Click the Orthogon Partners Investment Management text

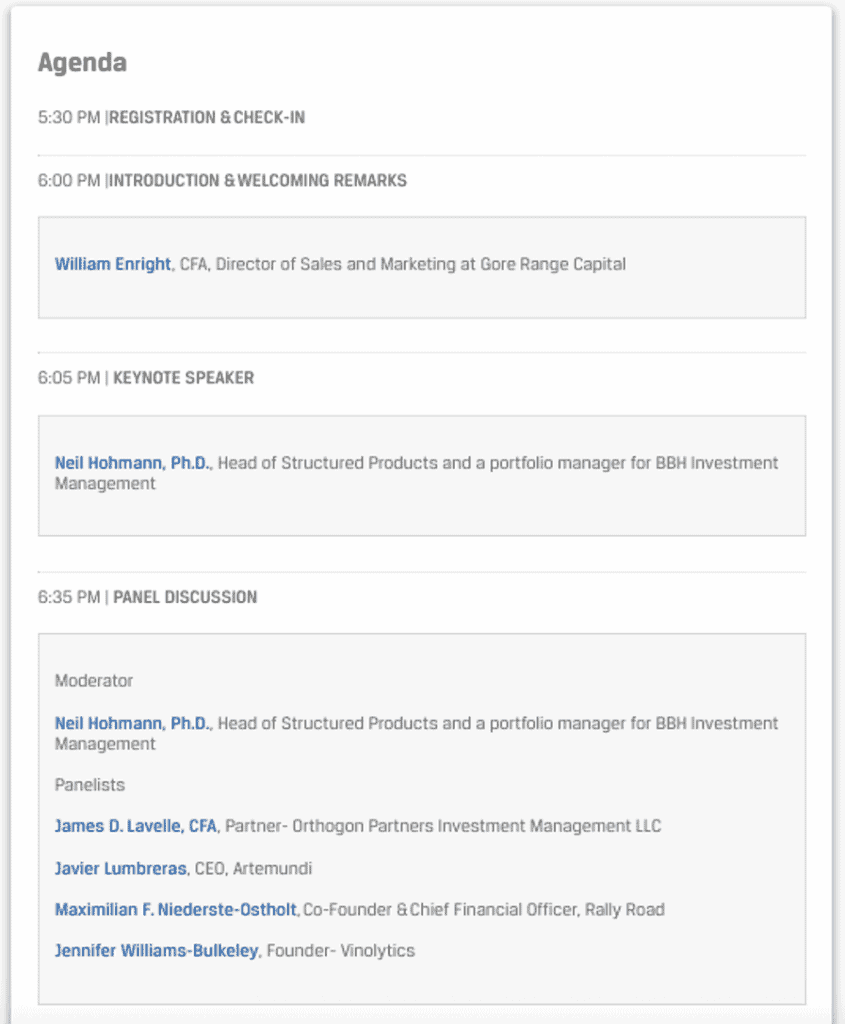pyautogui.click(x=443, y=826)
